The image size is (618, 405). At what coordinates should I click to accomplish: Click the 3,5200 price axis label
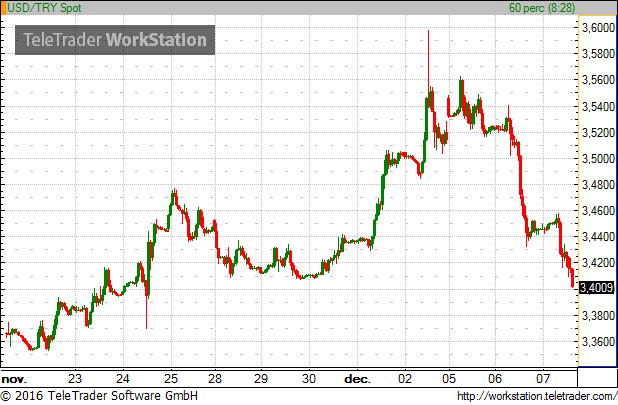pyautogui.click(x=598, y=132)
